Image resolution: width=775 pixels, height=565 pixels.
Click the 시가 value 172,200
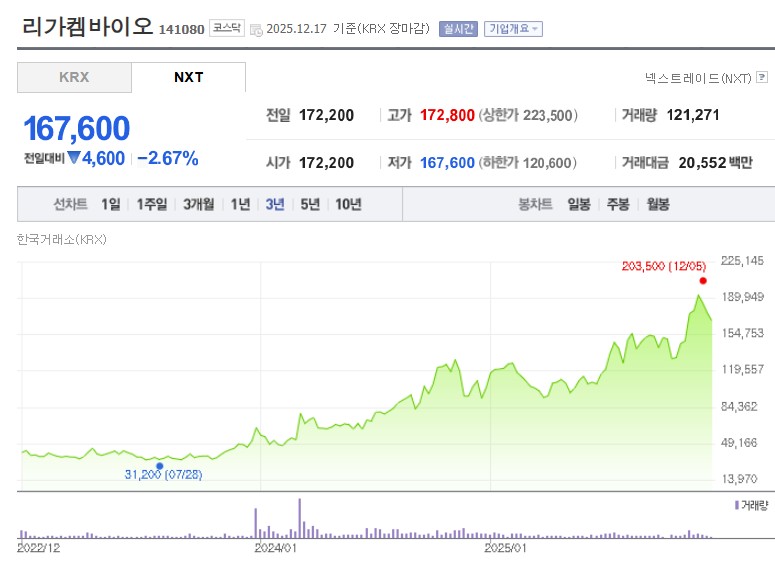tap(326, 163)
